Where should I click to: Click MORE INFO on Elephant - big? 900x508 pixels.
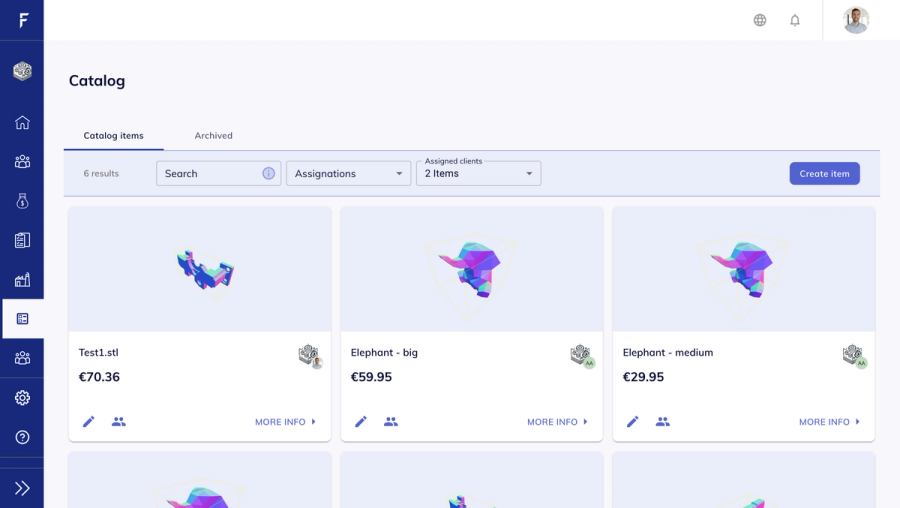coord(557,422)
